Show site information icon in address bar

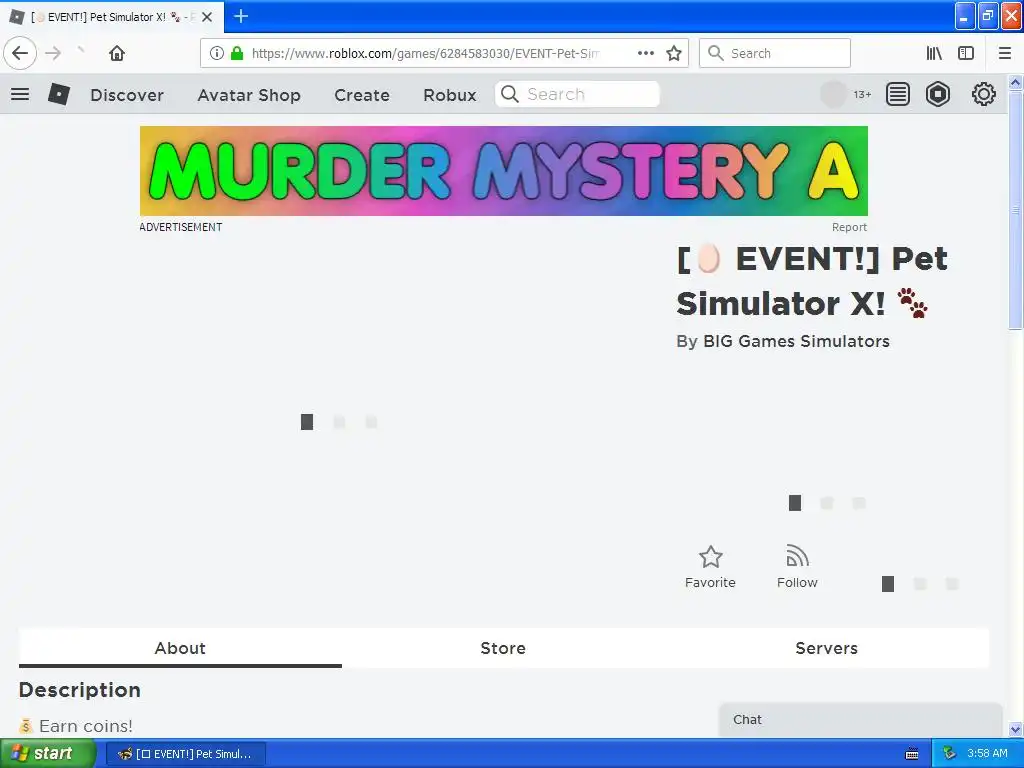tap(217, 53)
